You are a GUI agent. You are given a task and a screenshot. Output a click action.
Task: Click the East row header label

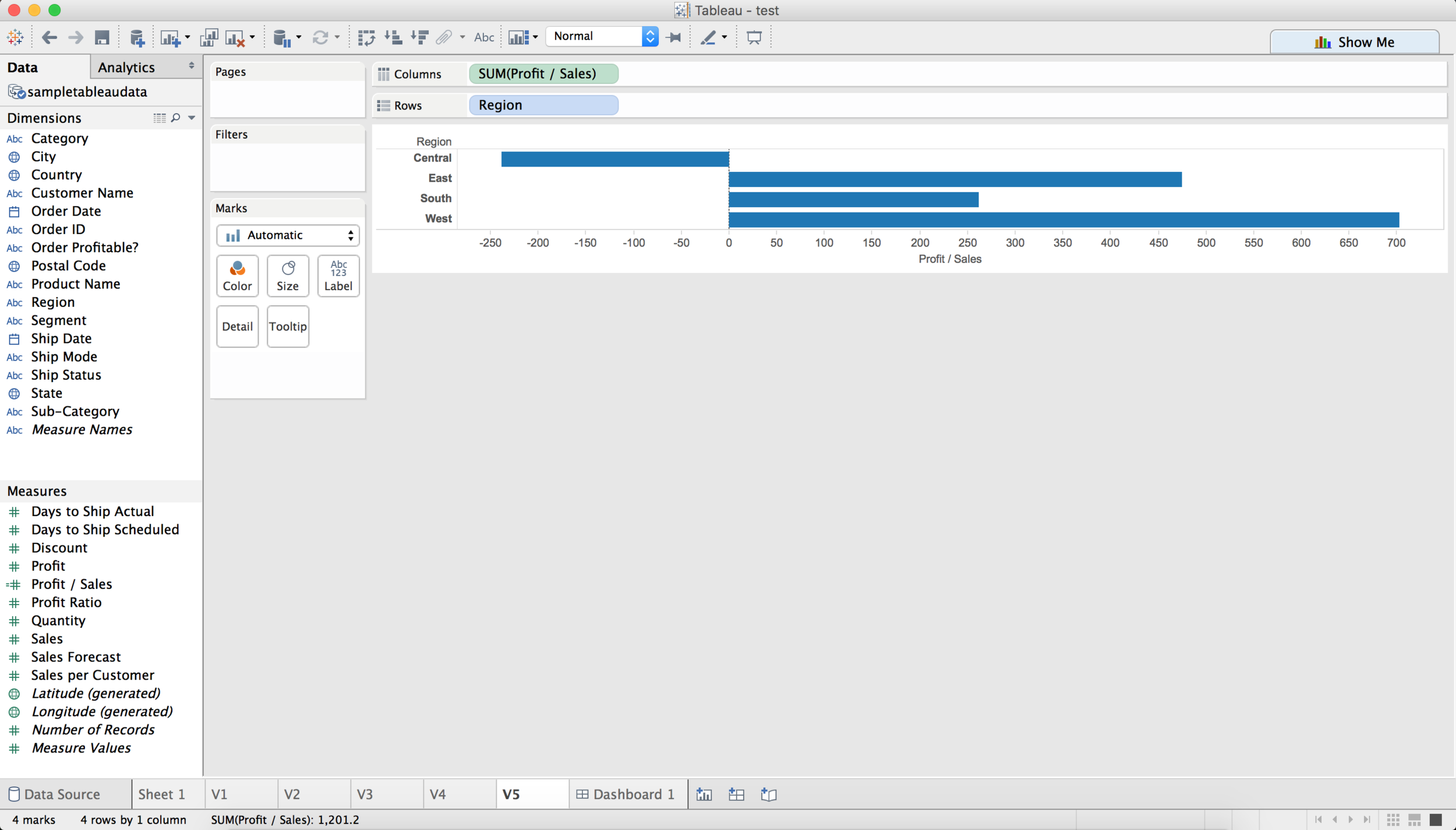tap(440, 178)
